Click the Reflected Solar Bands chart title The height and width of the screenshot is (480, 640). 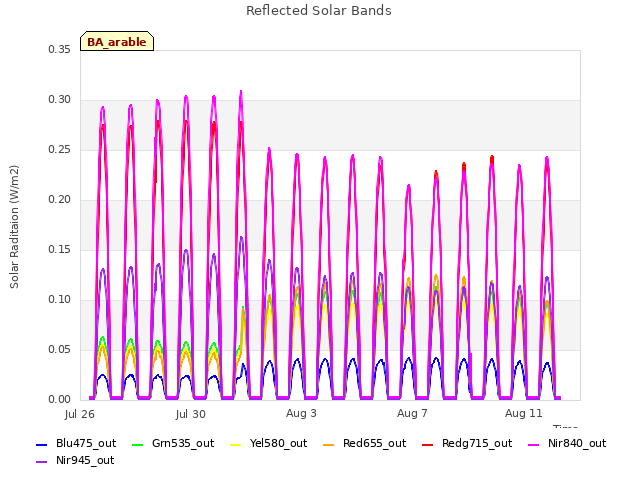click(319, 11)
